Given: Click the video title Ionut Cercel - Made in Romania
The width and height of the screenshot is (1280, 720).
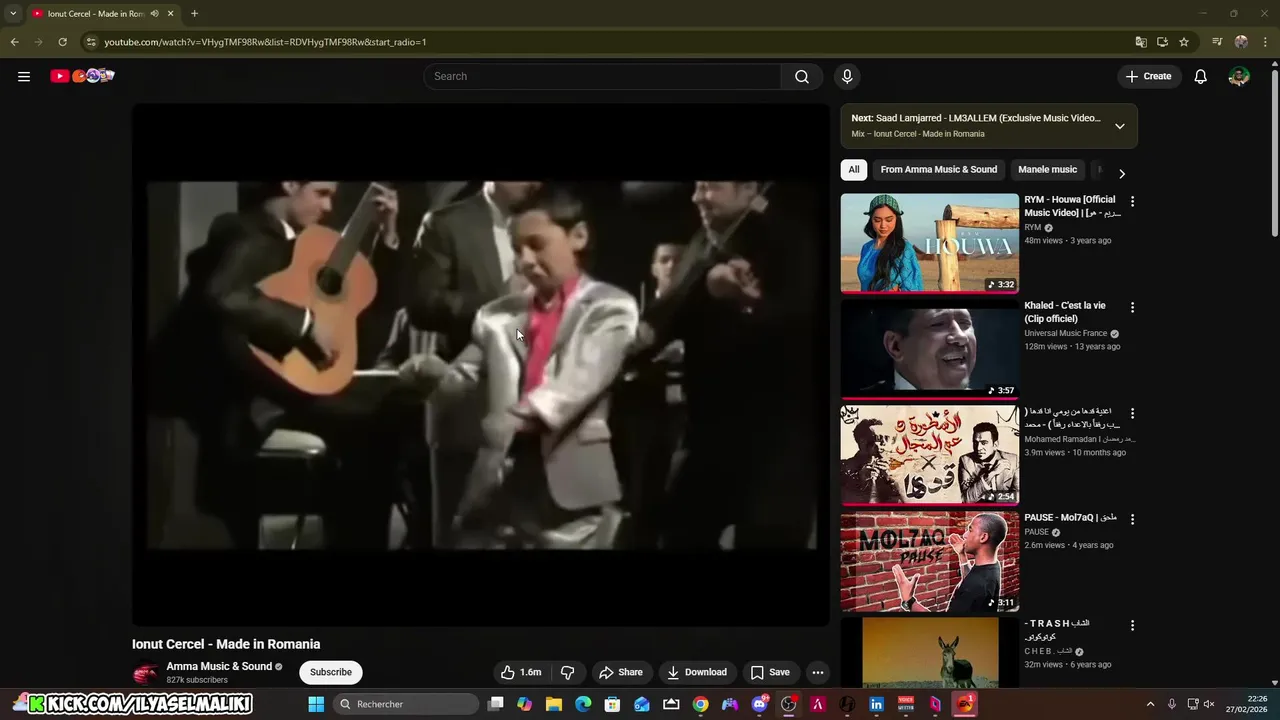Looking at the screenshot, I should [226, 644].
